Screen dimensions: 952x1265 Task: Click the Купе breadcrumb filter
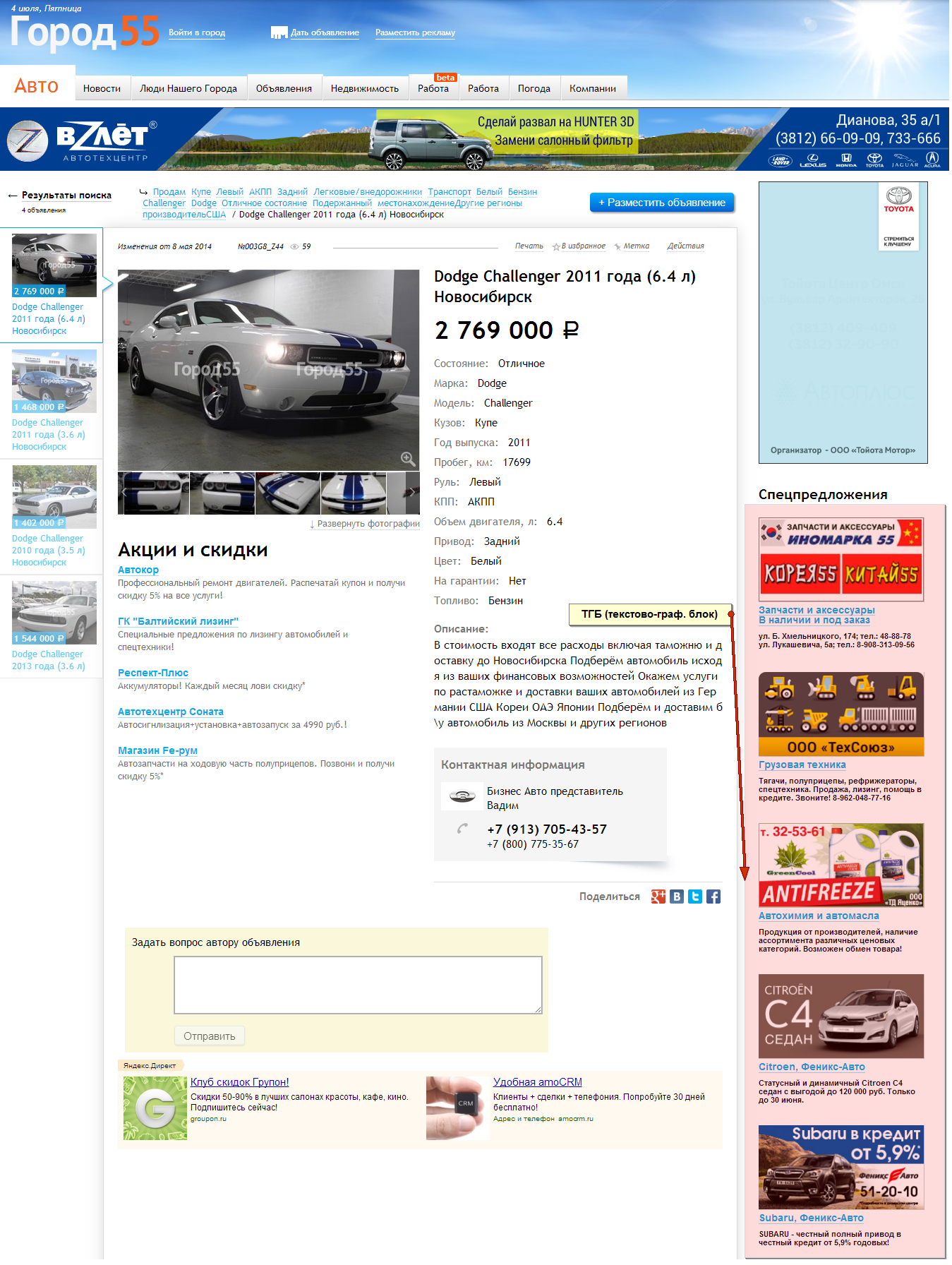[x=201, y=192]
